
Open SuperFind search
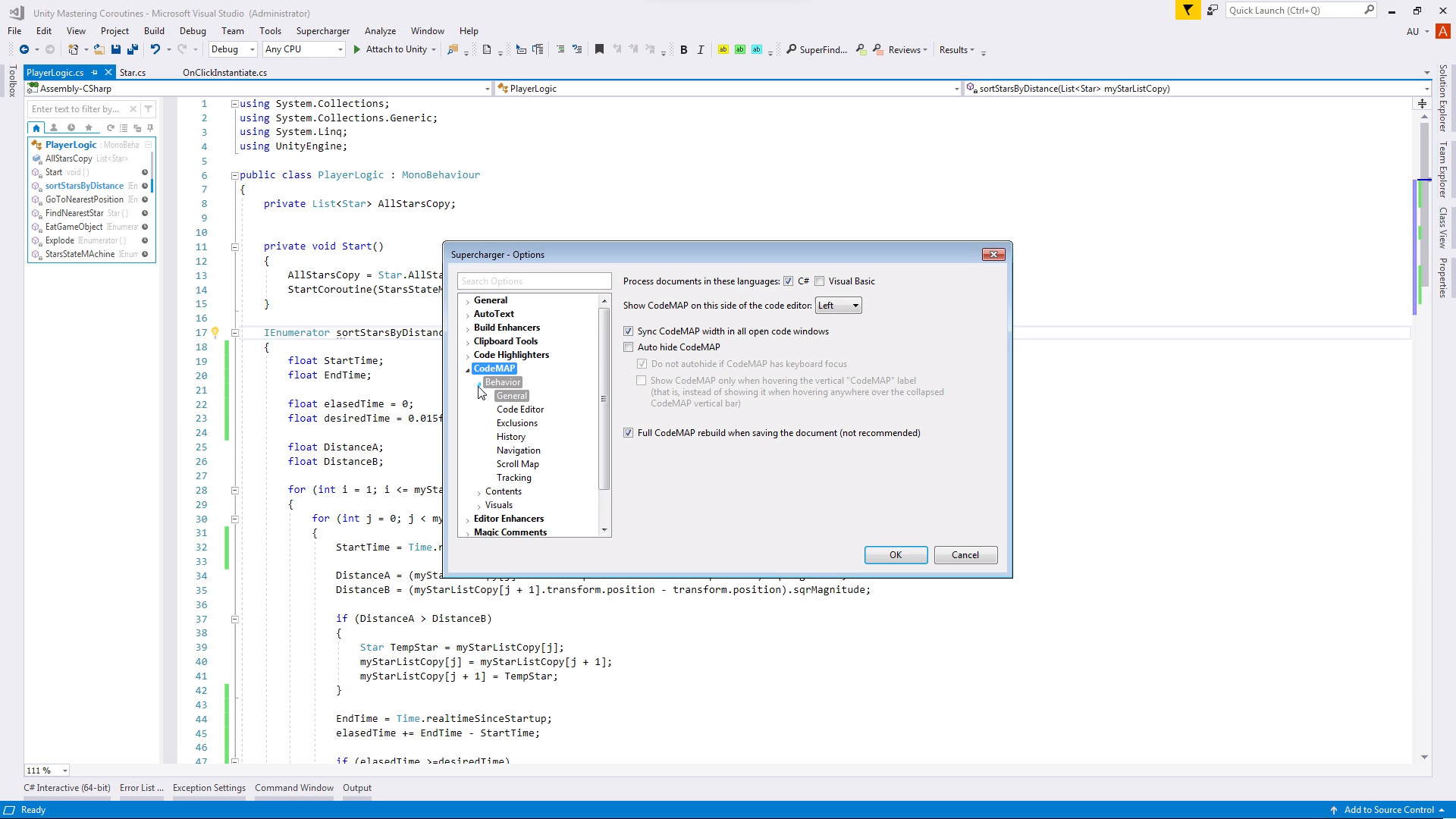click(x=817, y=50)
